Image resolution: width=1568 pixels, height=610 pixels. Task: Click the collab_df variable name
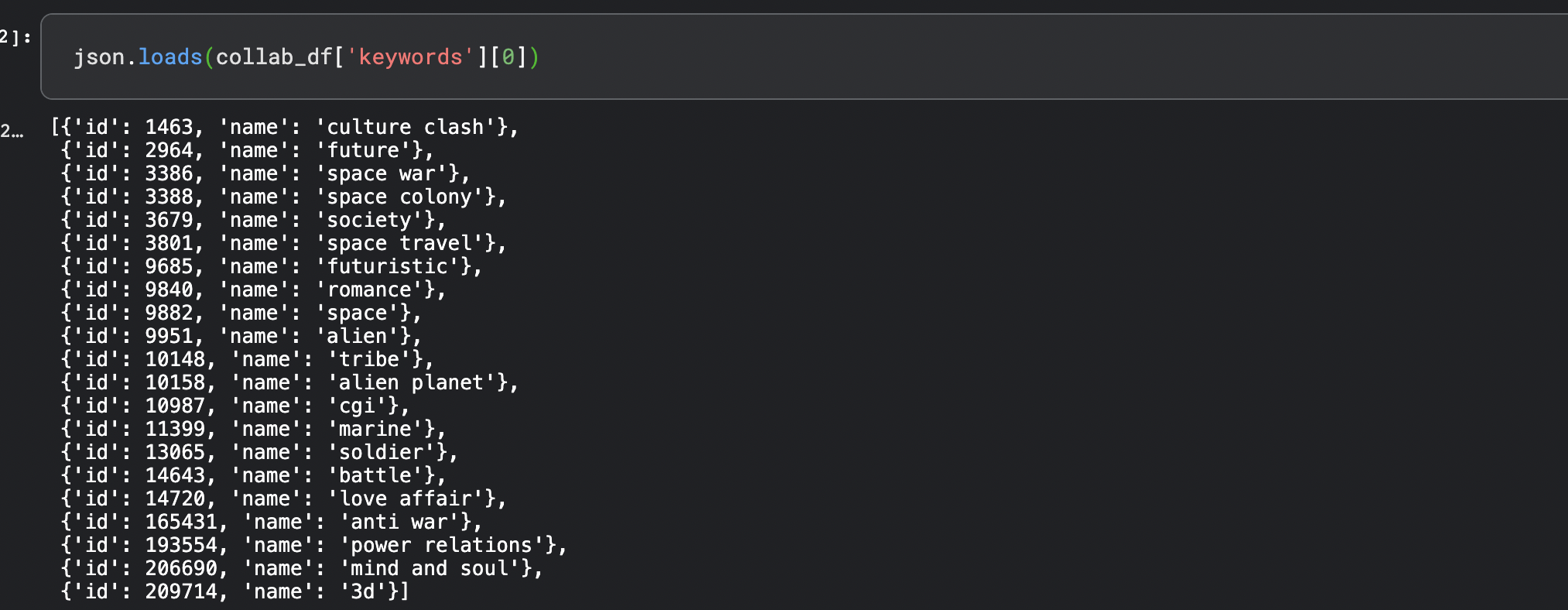[274, 57]
